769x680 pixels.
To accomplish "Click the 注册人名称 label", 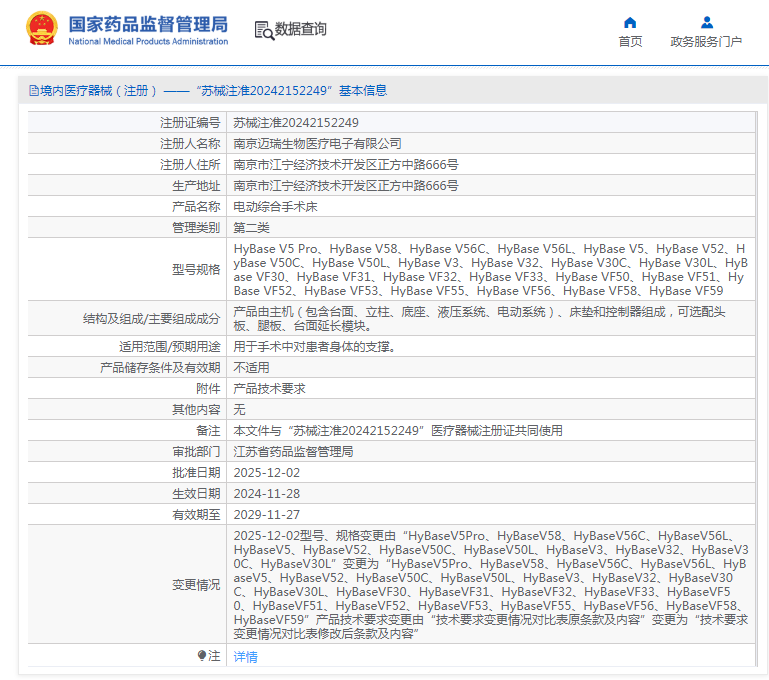I will (190, 144).
